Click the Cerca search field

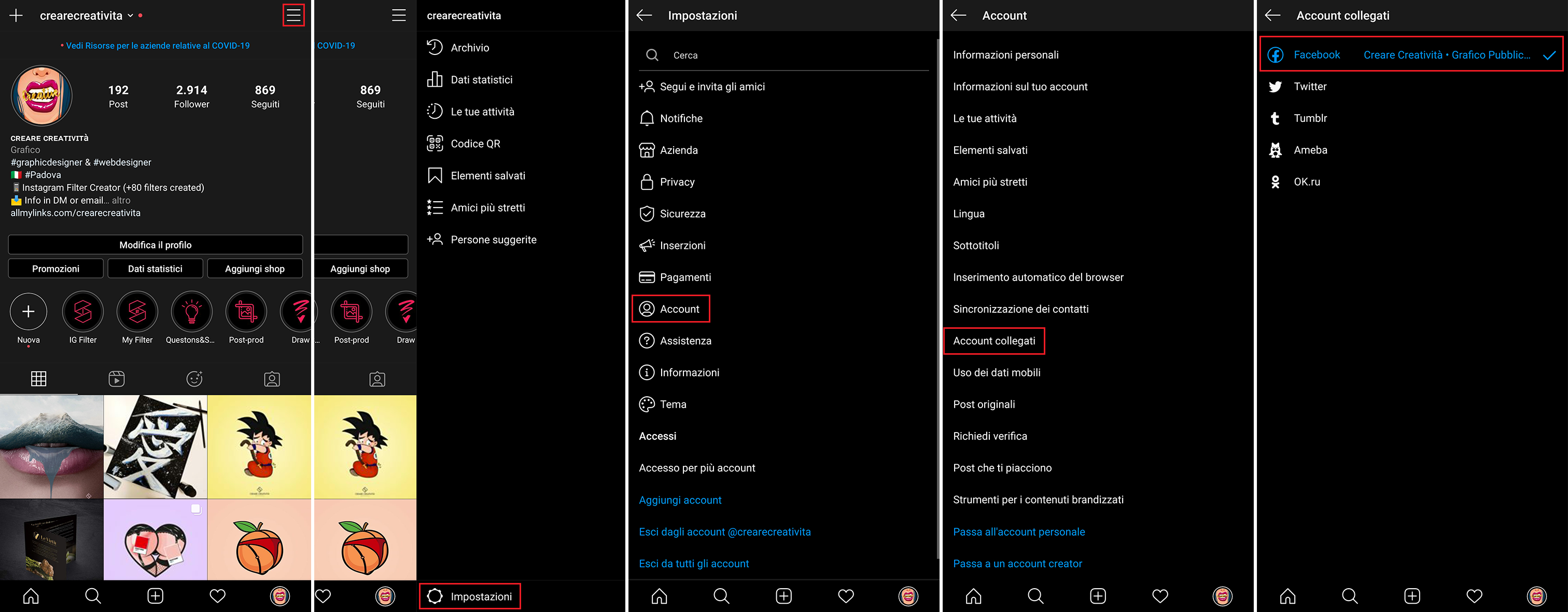click(784, 55)
